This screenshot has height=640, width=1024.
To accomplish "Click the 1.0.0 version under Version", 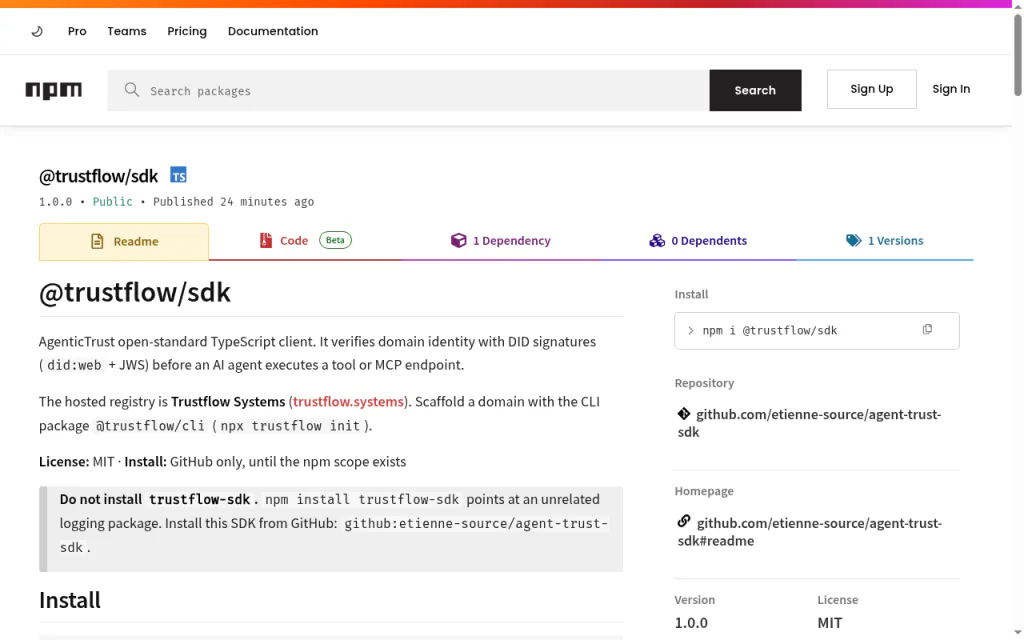I will point(691,622).
